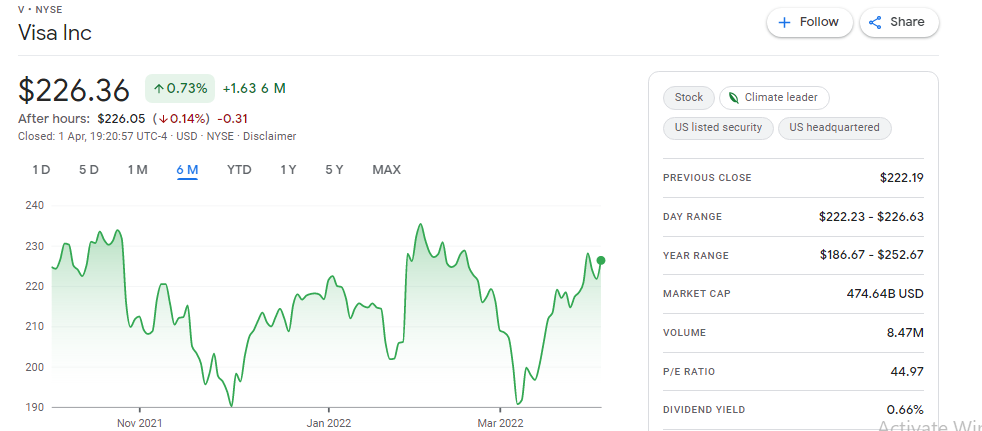Click the $226.36 price text
The image size is (982, 431).
74,90
